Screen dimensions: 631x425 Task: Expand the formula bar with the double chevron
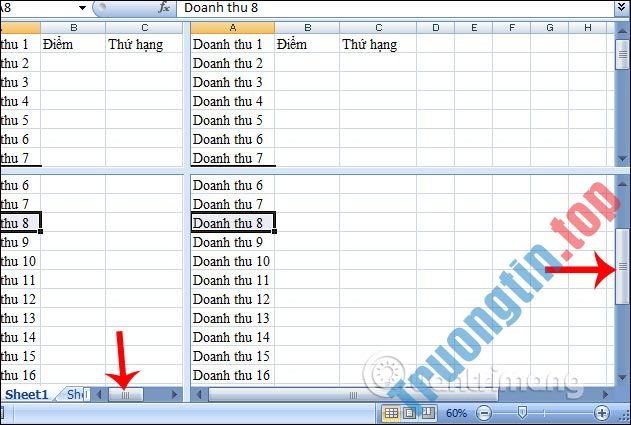pyautogui.click(x=622, y=8)
